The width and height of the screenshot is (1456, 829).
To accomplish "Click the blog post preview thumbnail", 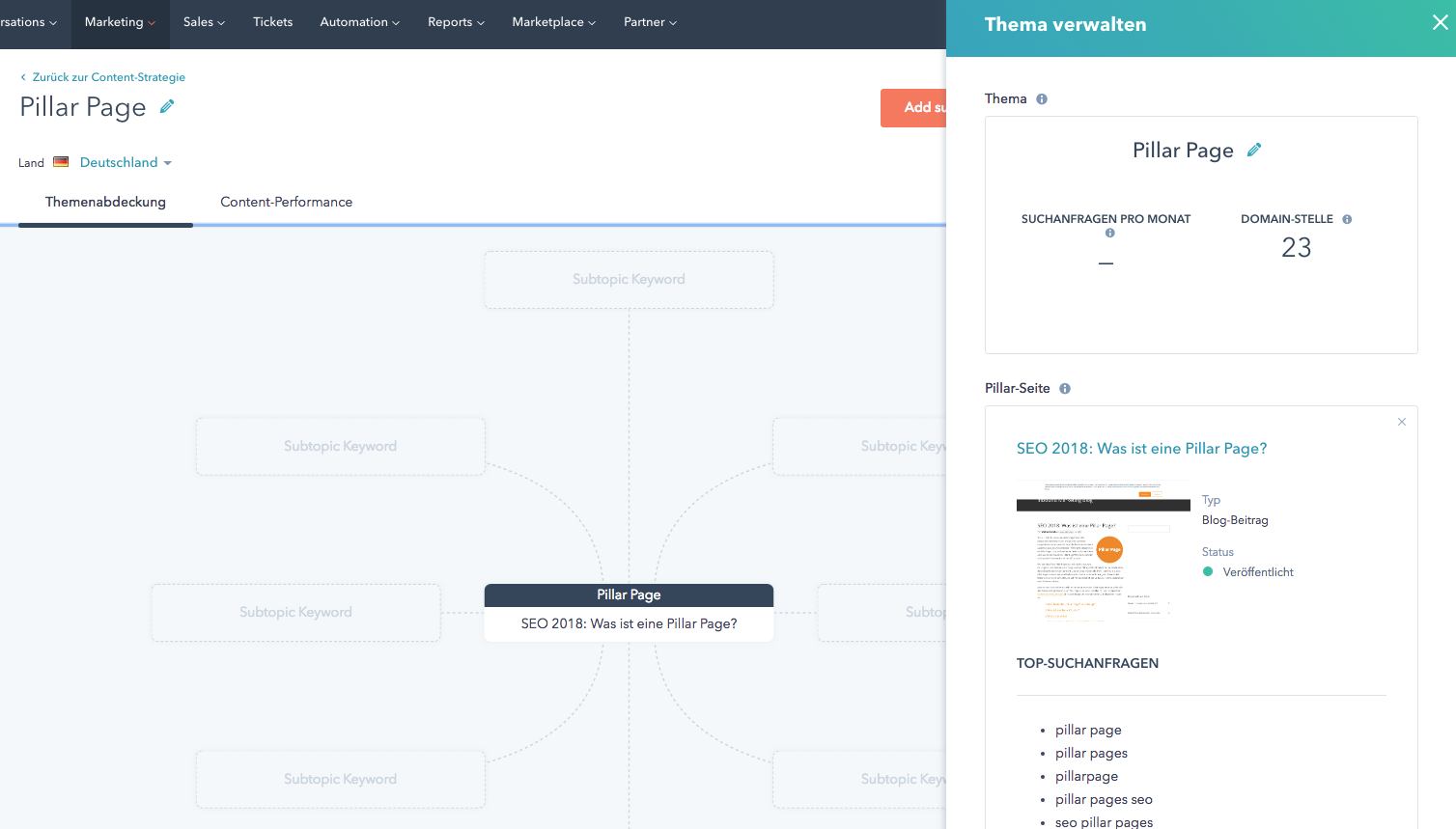I will [1104, 550].
